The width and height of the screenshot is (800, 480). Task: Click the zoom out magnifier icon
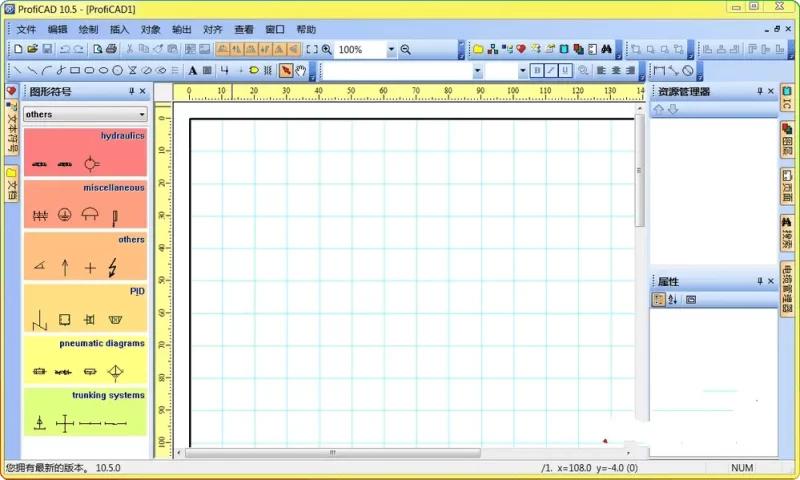click(x=406, y=49)
